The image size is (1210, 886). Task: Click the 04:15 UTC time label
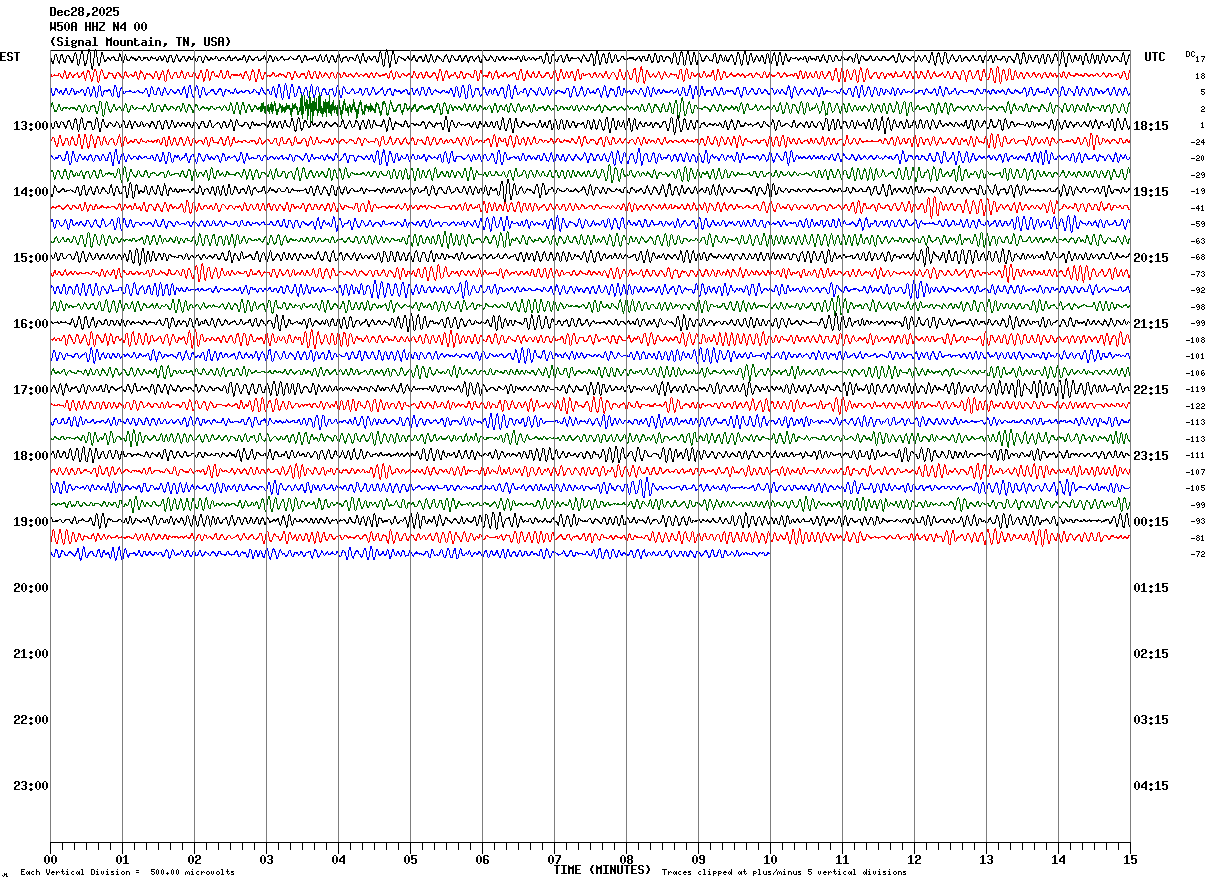coord(1151,786)
